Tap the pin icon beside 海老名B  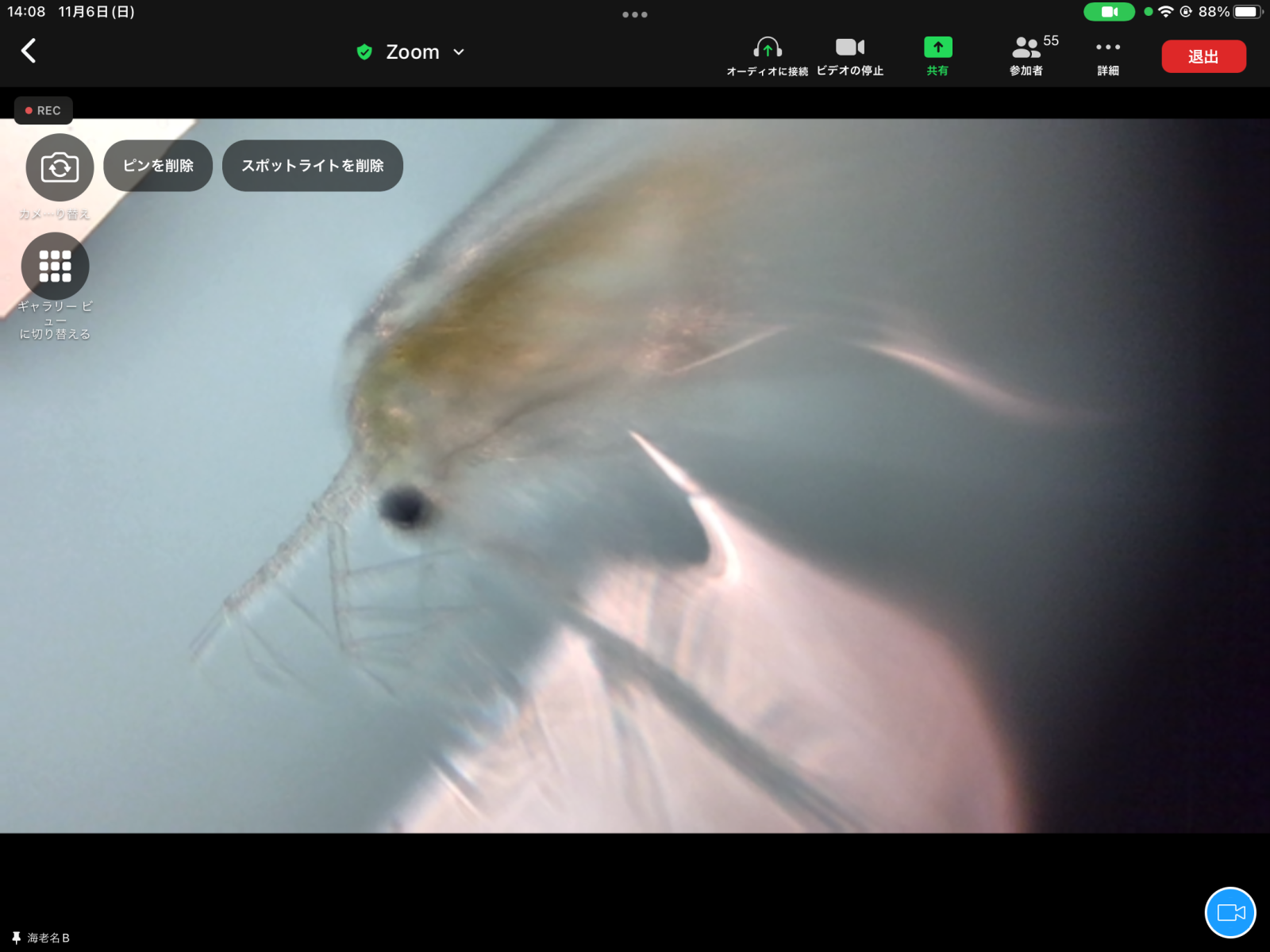point(16,938)
